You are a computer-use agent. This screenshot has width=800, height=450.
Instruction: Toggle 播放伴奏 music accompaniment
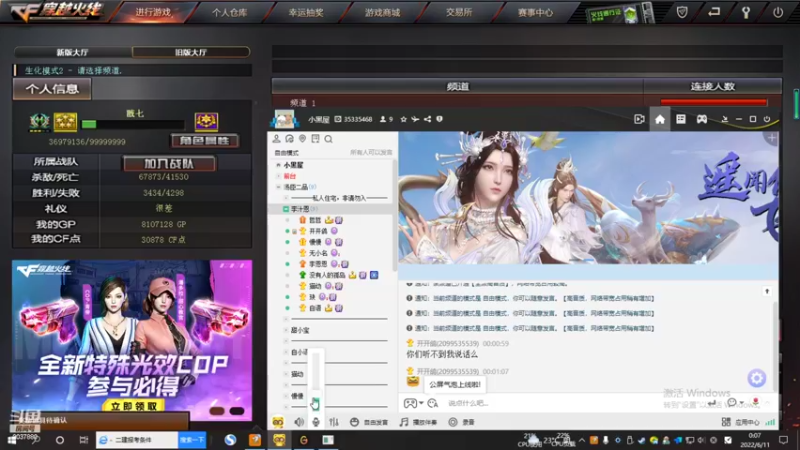click(x=418, y=422)
